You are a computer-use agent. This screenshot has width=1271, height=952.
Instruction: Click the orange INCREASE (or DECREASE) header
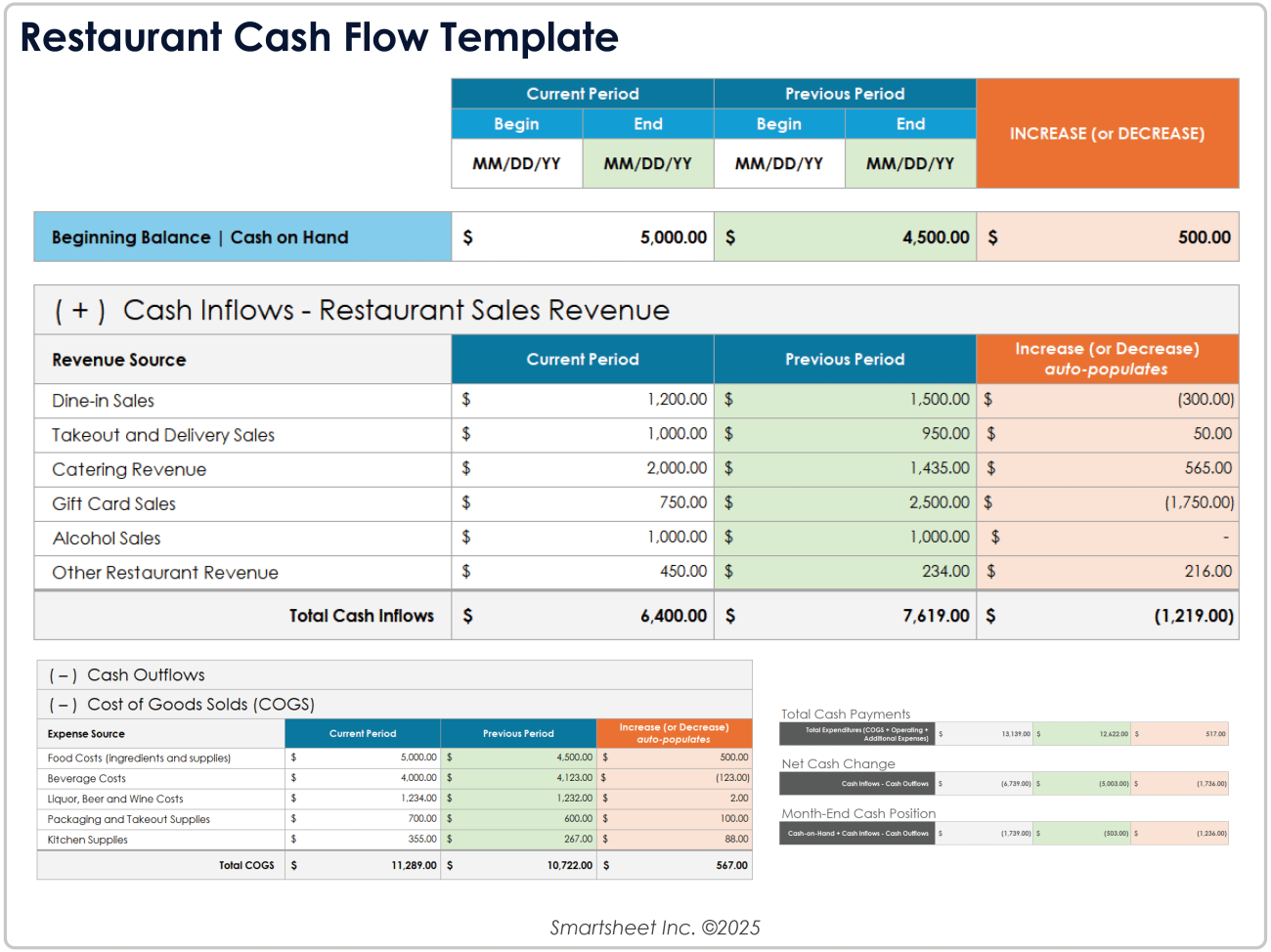click(1107, 134)
